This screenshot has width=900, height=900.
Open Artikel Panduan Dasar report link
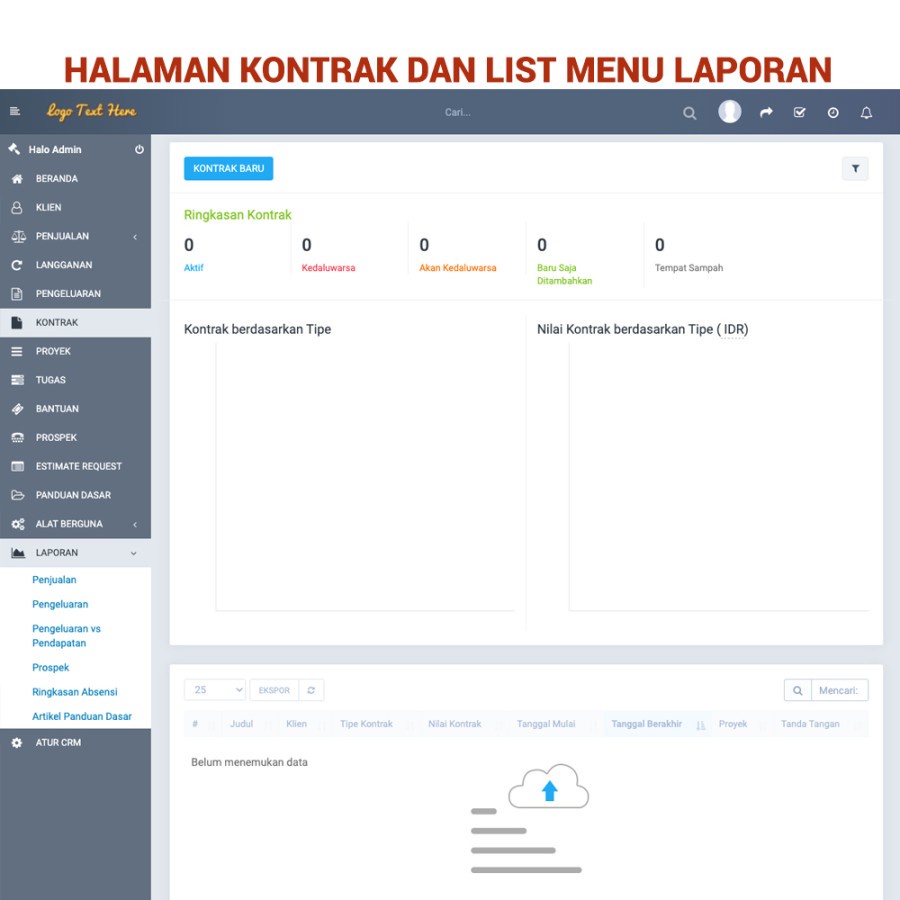point(82,716)
